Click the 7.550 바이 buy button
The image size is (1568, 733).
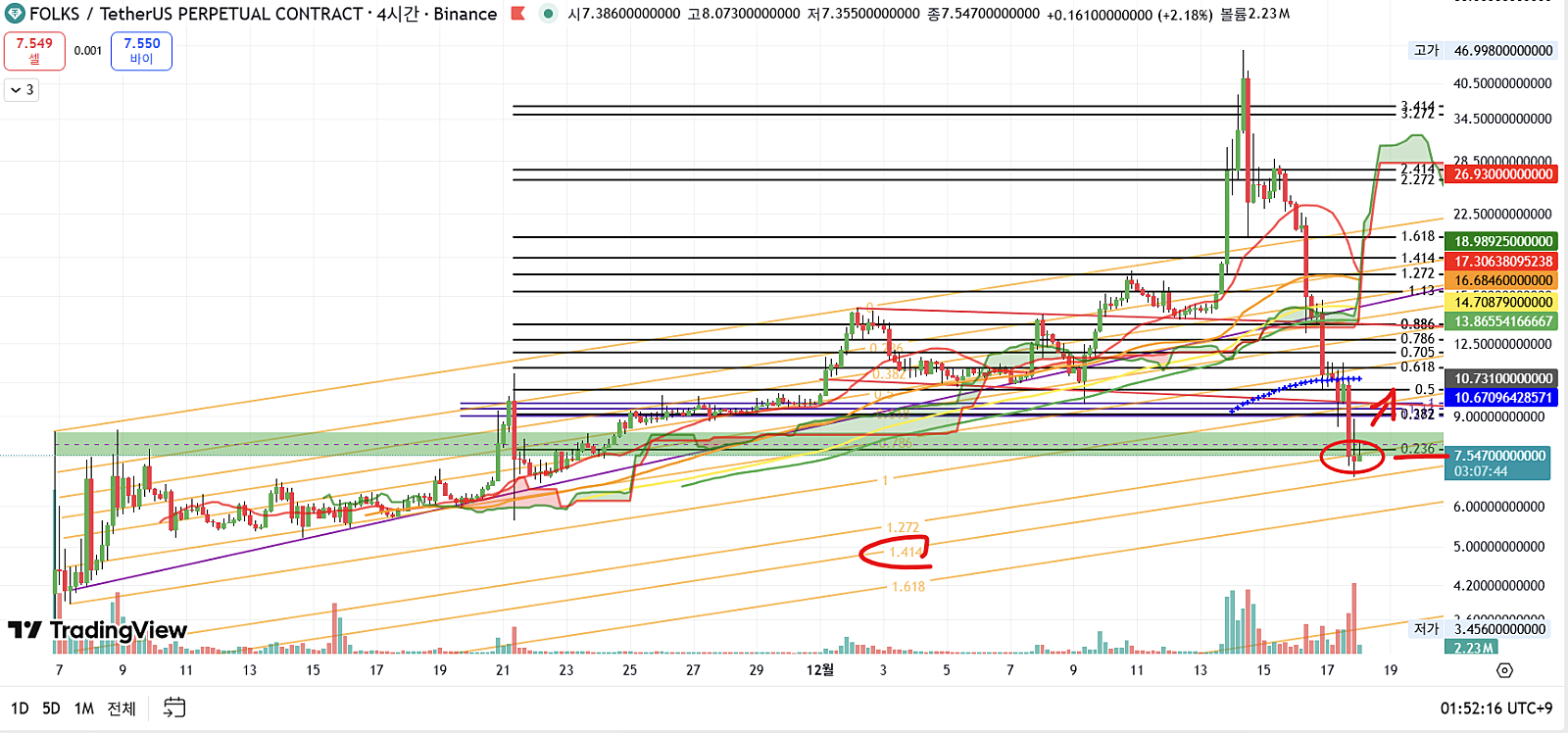click(141, 51)
